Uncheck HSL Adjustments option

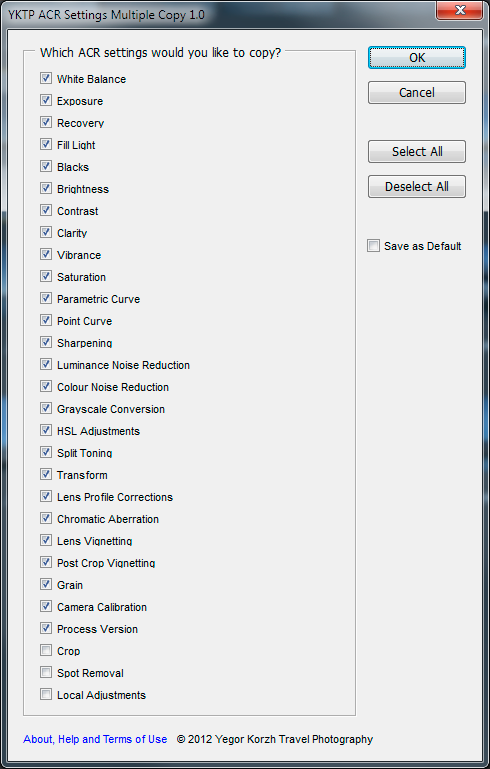coord(46,431)
